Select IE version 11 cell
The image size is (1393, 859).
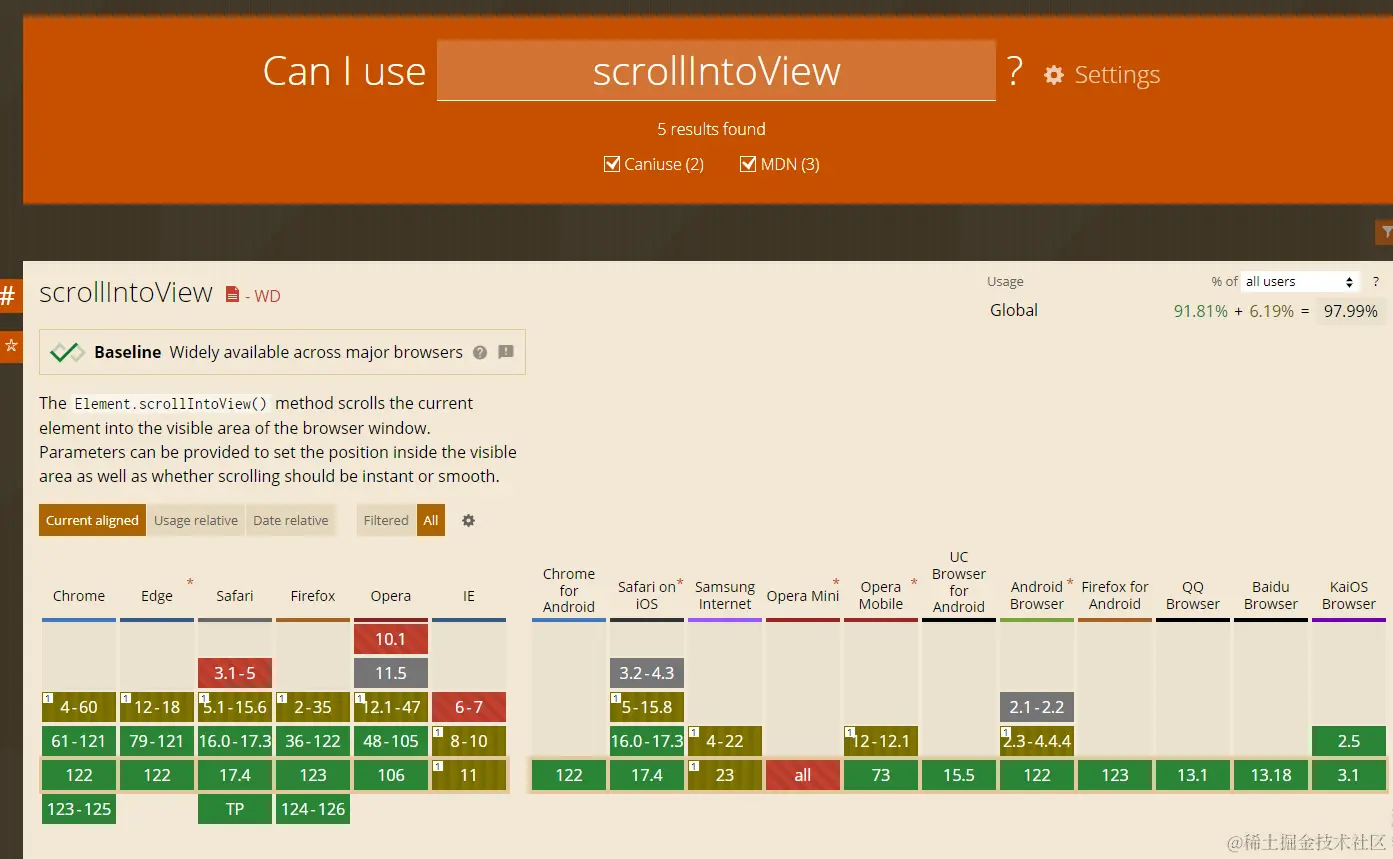(469, 775)
